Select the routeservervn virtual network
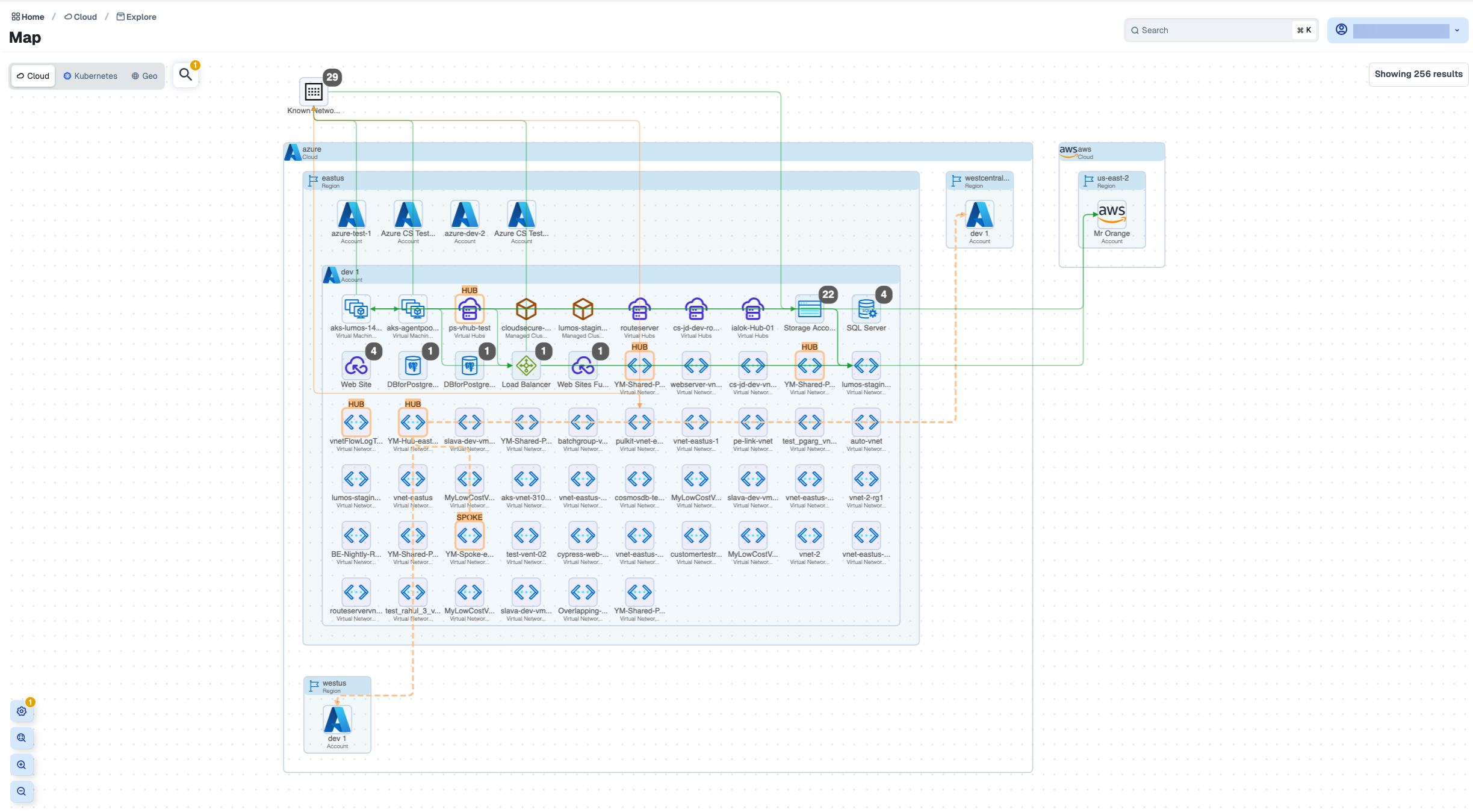 coord(356,592)
